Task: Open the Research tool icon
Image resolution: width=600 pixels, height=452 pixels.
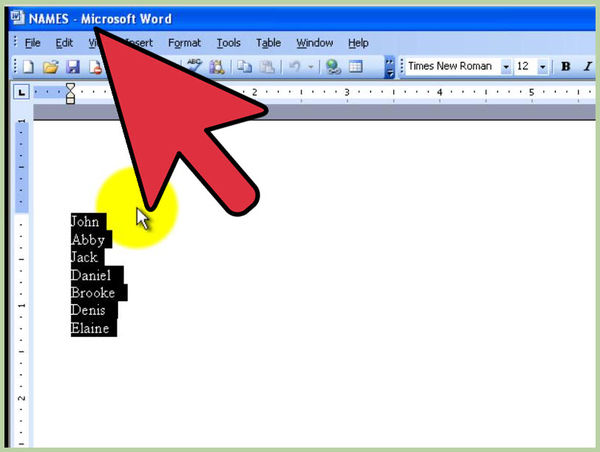Action: coord(217,67)
